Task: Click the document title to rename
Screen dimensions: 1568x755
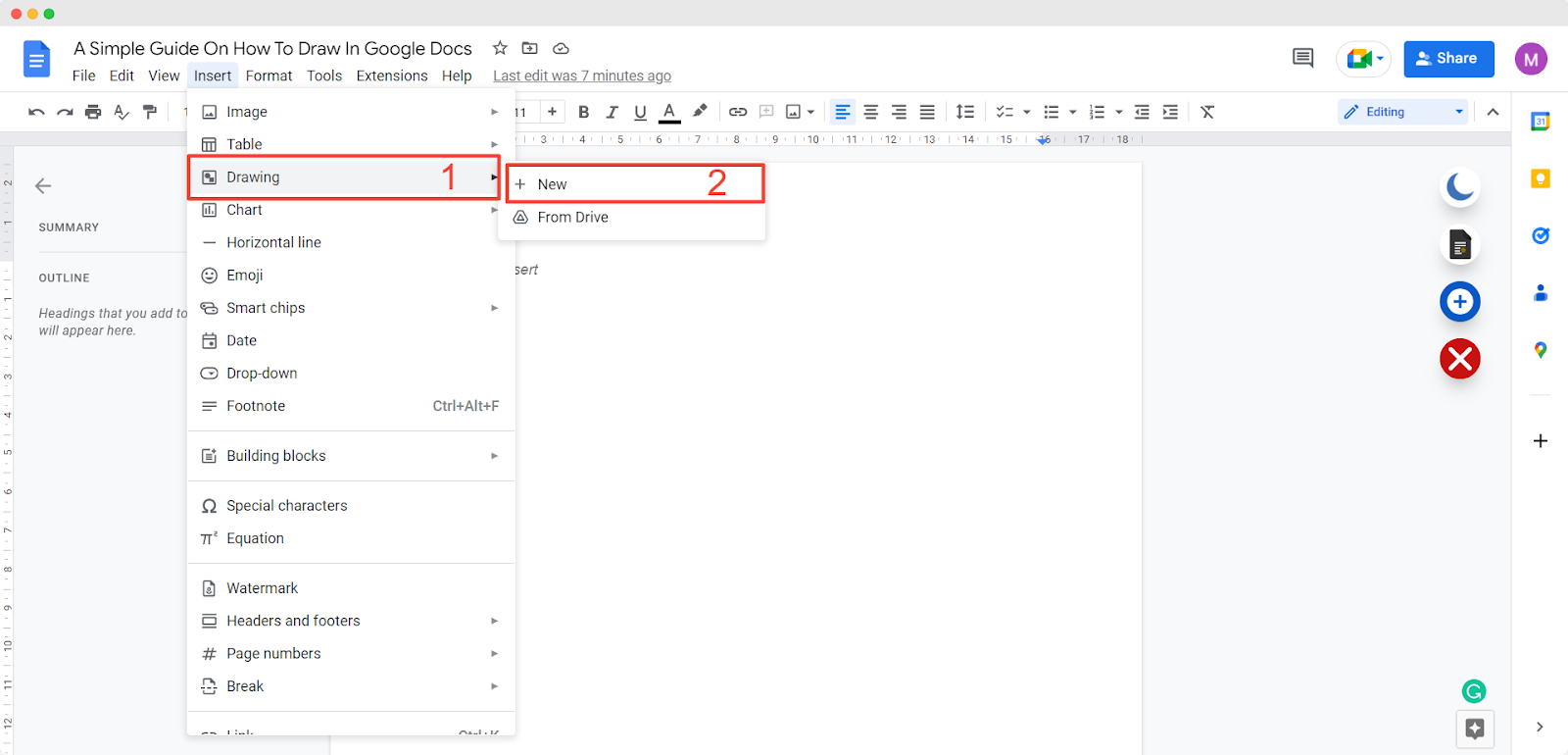Action: pyautogui.click(x=272, y=48)
